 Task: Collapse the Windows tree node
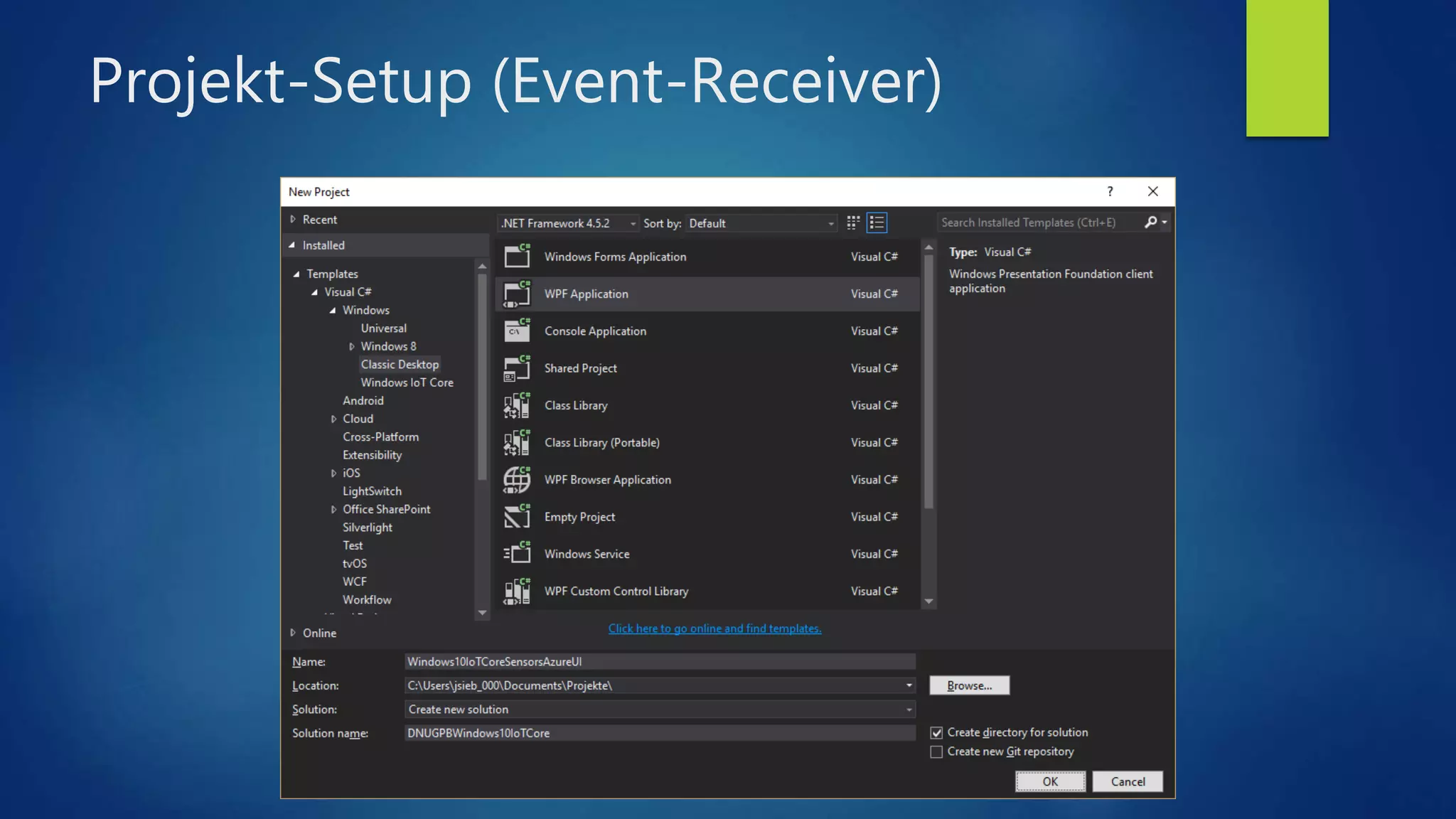coord(332,311)
